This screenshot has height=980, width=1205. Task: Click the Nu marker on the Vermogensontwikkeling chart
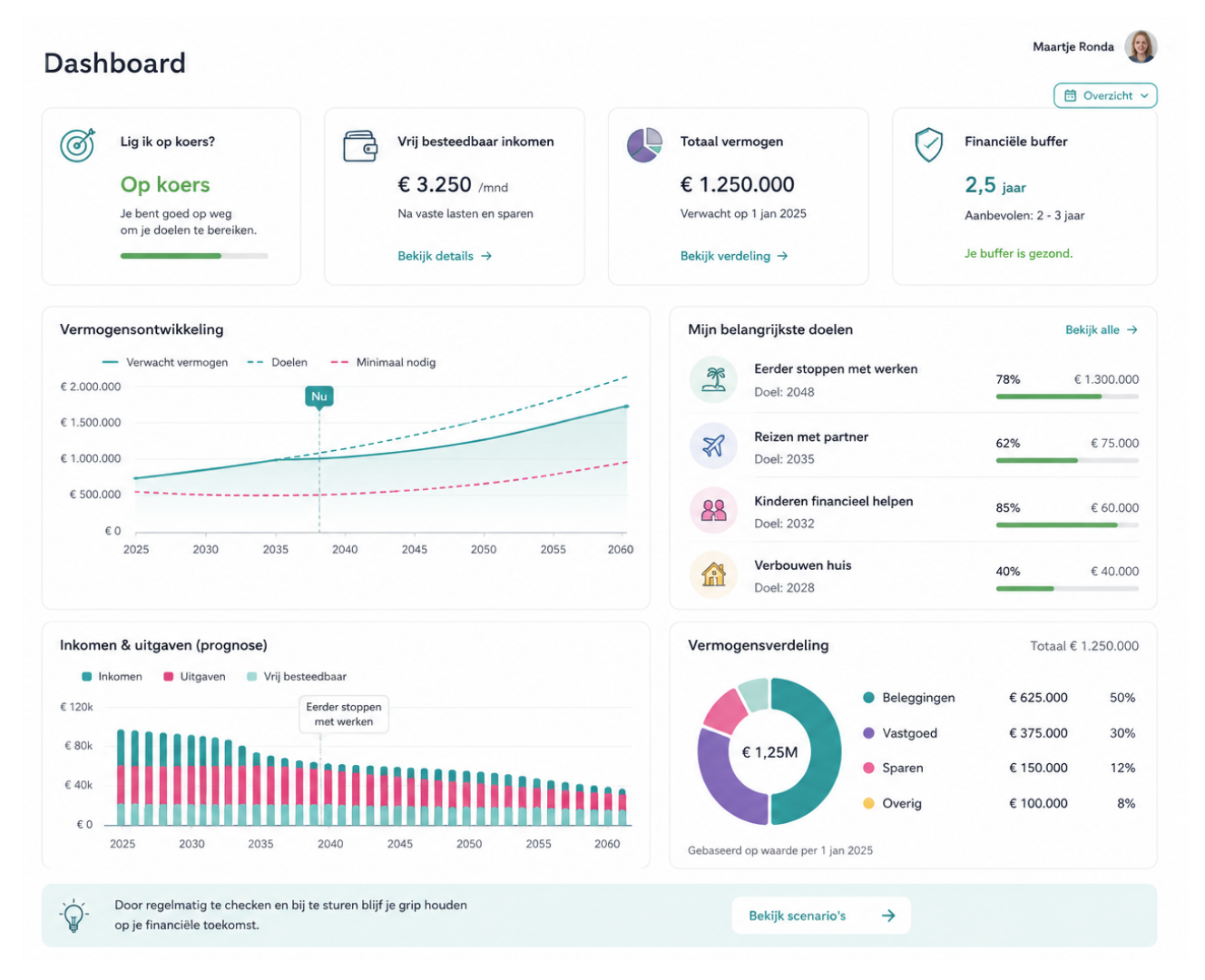point(318,397)
